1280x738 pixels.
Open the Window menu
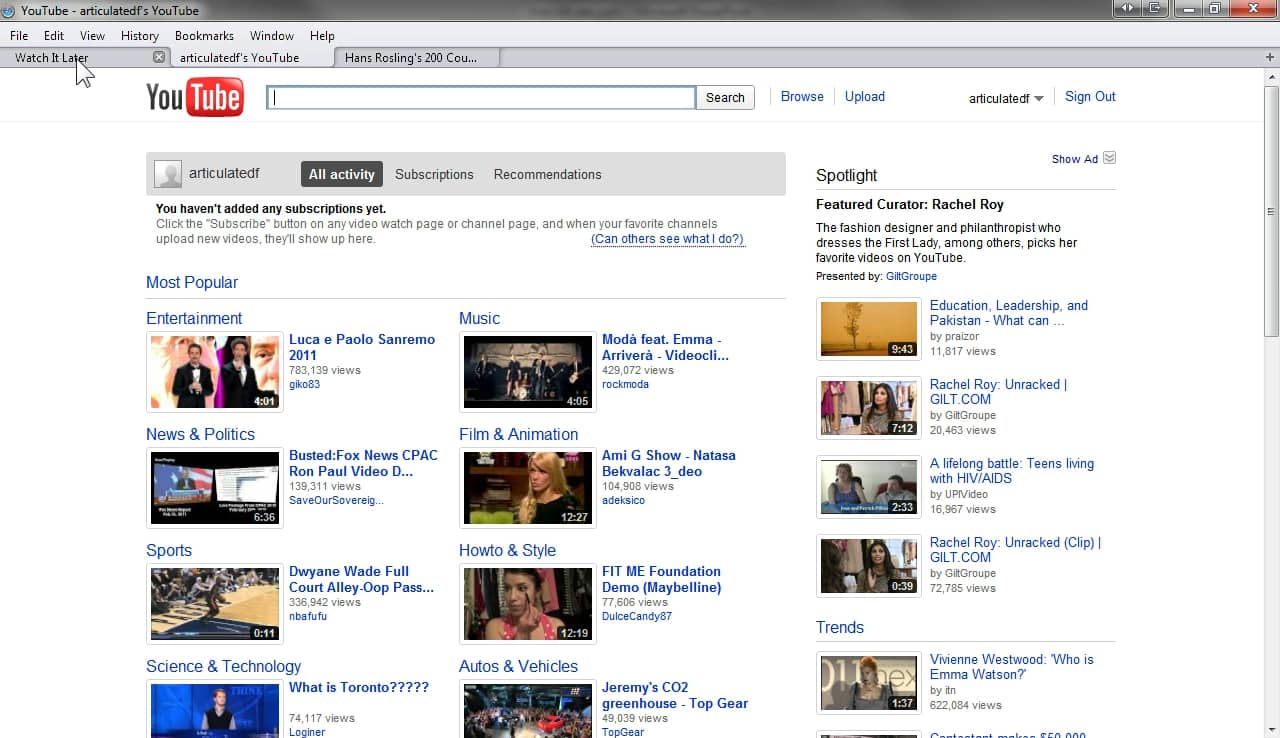point(272,35)
